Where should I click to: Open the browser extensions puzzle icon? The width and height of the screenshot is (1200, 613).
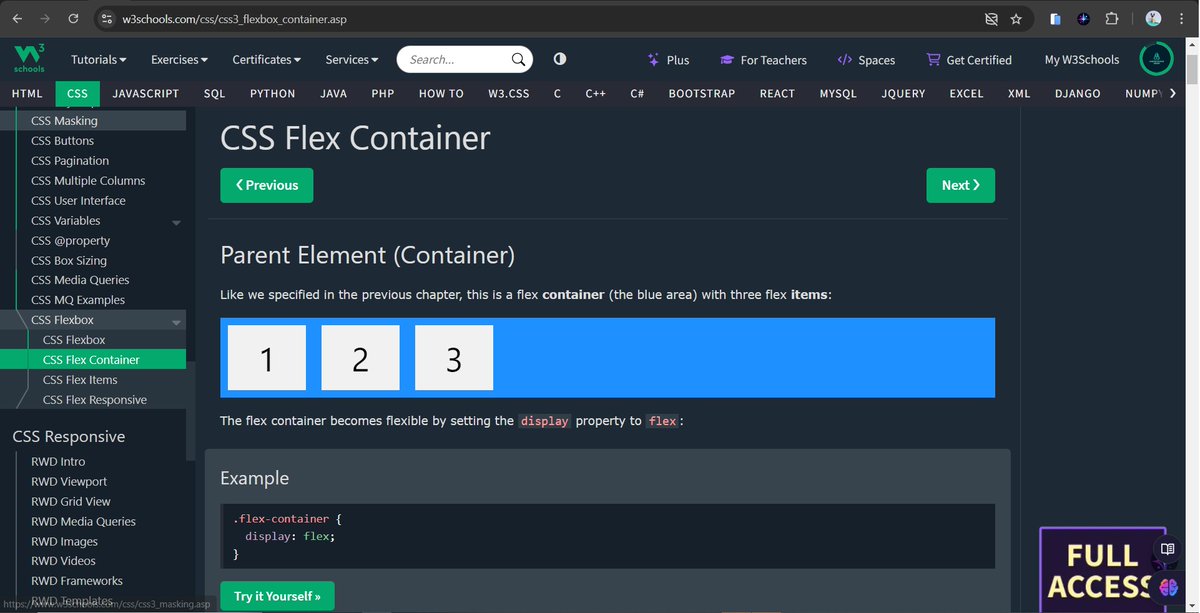click(x=1111, y=18)
